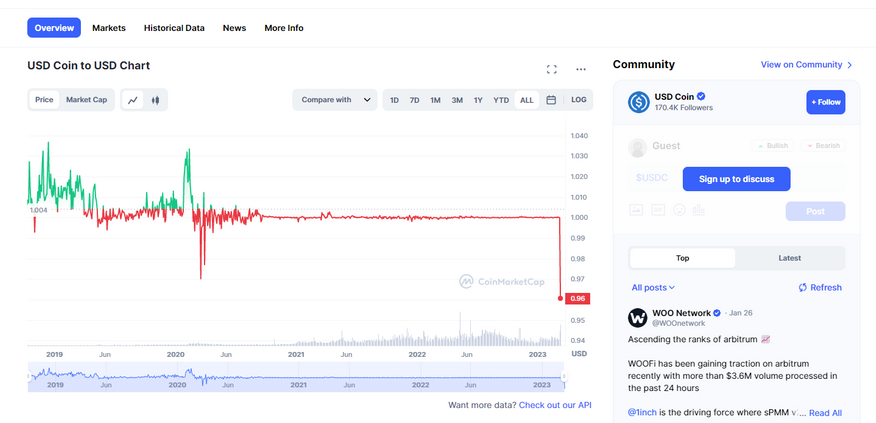876x423 pixels.
Task: Click Check out our API link
Action: [555, 405]
